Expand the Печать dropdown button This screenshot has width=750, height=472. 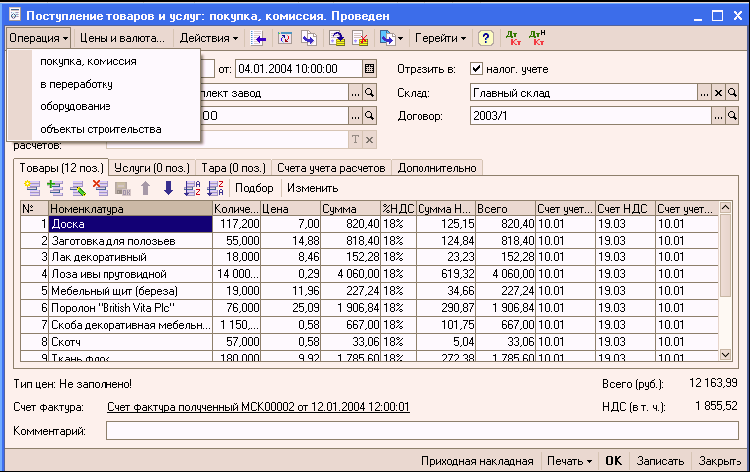click(x=569, y=461)
